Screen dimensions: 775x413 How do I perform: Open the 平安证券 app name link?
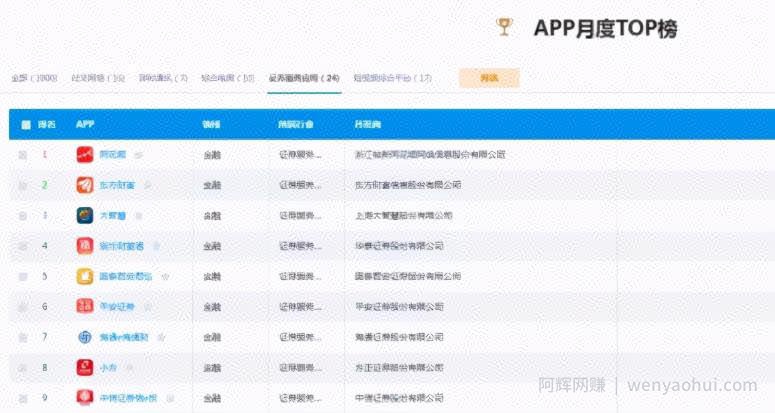pyautogui.click(x=117, y=307)
